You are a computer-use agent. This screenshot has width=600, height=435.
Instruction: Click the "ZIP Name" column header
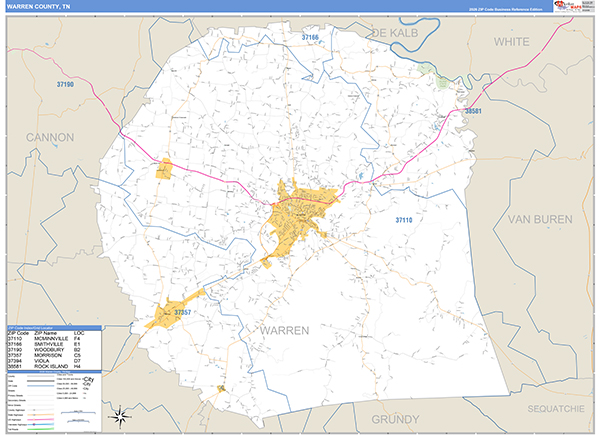pos(46,333)
